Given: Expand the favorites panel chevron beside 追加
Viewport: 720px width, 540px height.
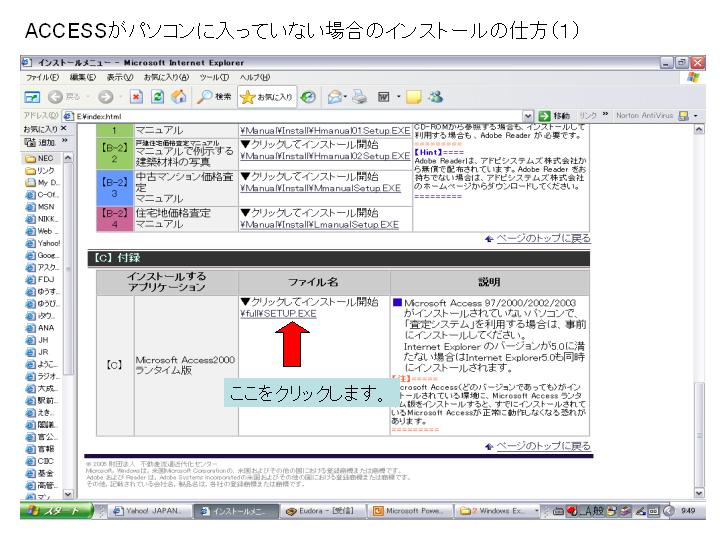Looking at the screenshot, I should [x=65, y=141].
